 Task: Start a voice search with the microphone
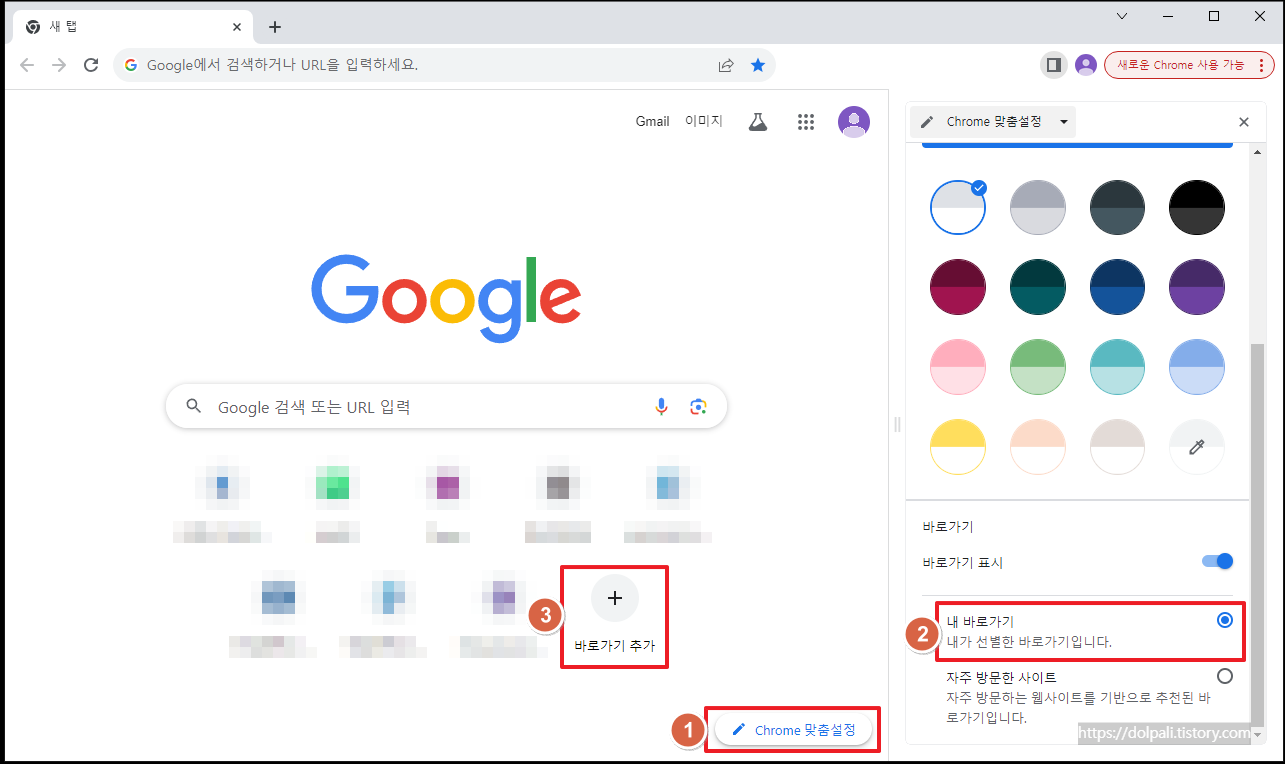click(x=661, y=406)
